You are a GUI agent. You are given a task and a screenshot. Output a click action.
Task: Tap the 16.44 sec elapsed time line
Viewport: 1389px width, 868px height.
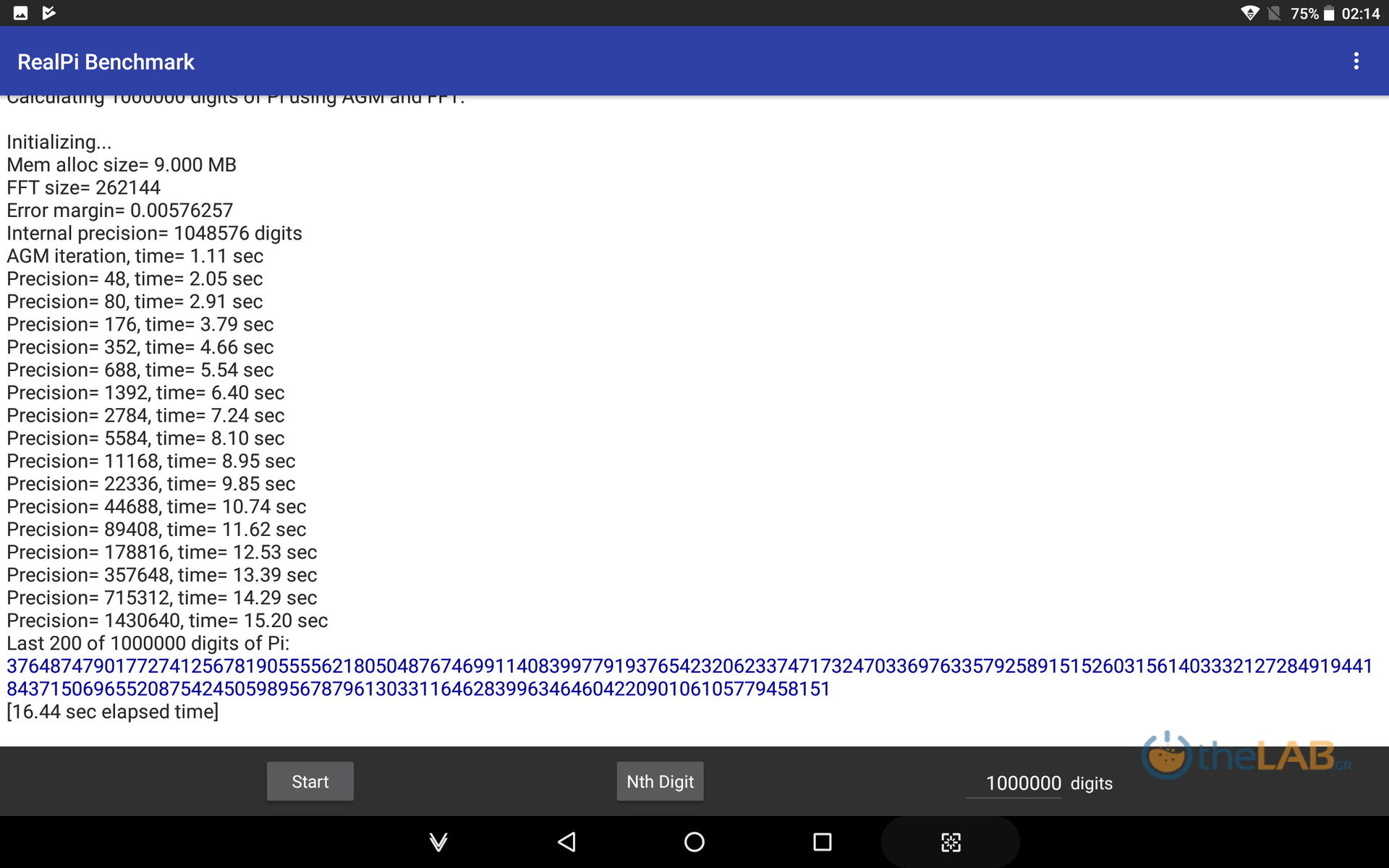coord(113,712)
